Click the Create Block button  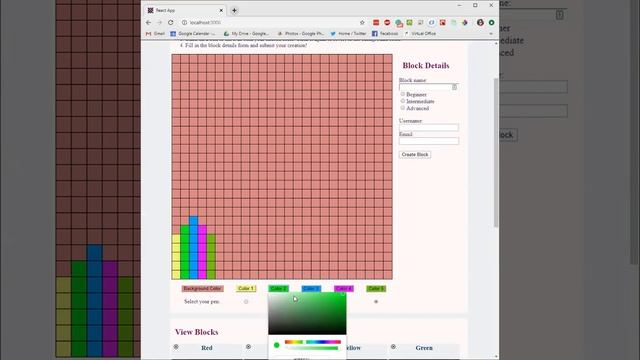pos(415,155)
